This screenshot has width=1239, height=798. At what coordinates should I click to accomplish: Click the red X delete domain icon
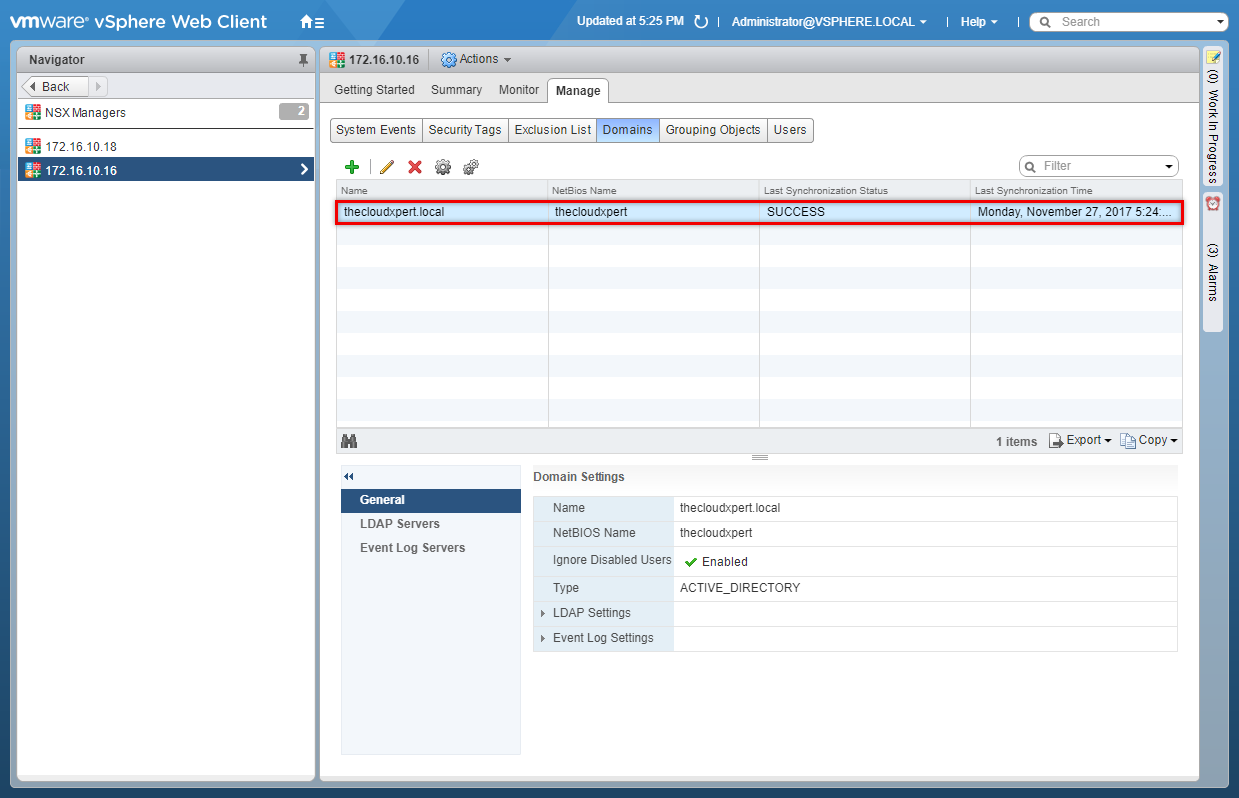[415, 167]
